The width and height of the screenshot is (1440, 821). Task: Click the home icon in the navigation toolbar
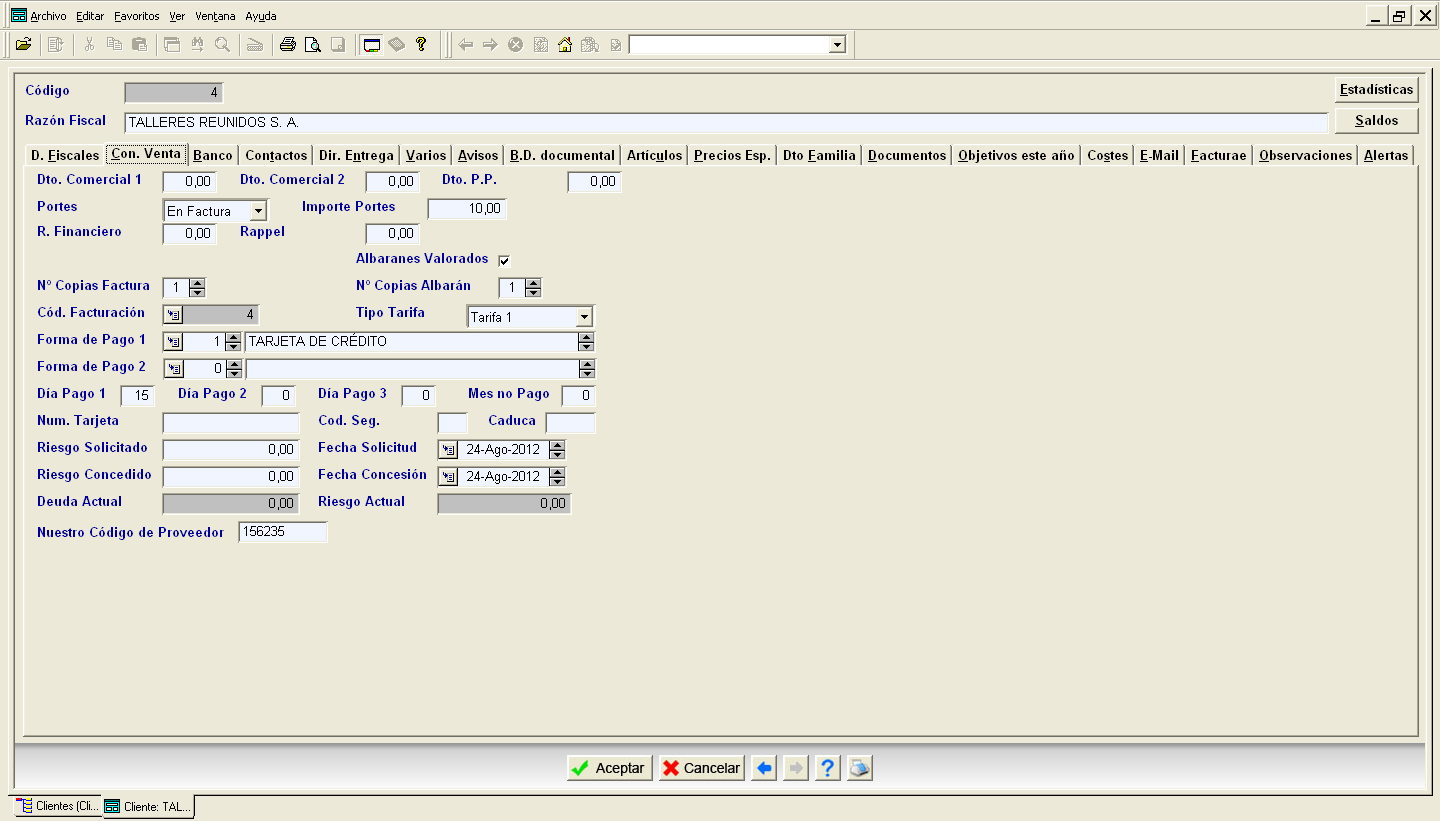[565, 44]
